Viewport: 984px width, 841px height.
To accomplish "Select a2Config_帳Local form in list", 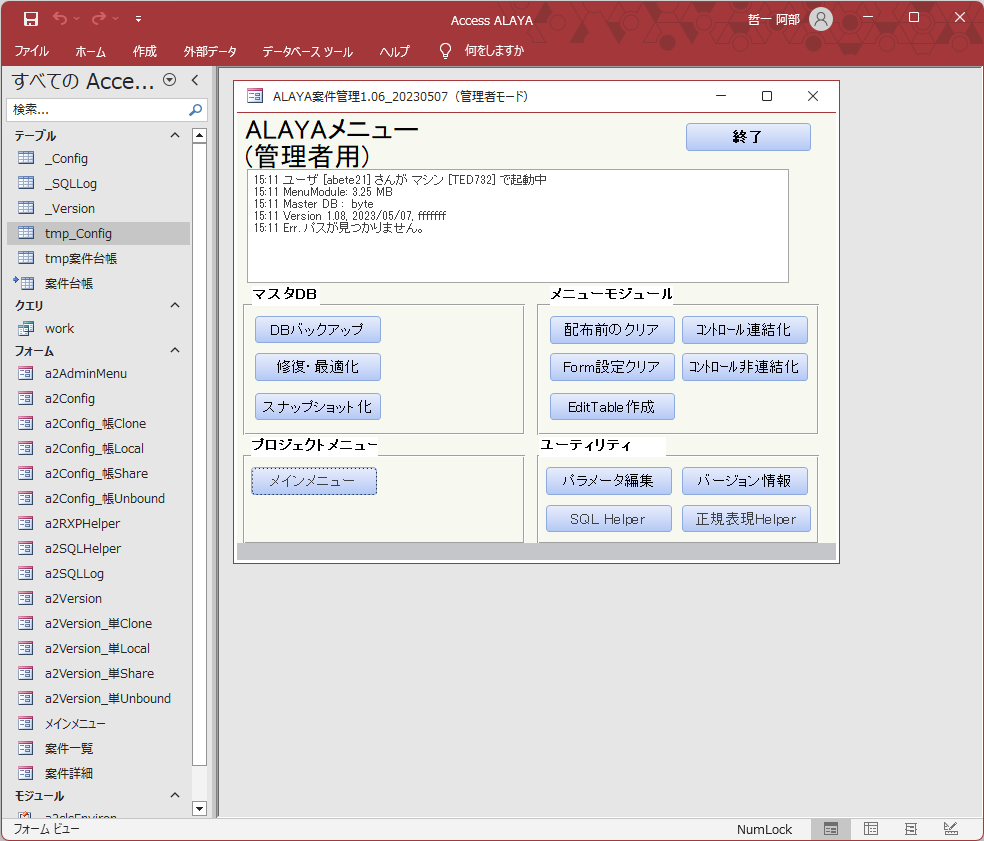I will 99,449.
